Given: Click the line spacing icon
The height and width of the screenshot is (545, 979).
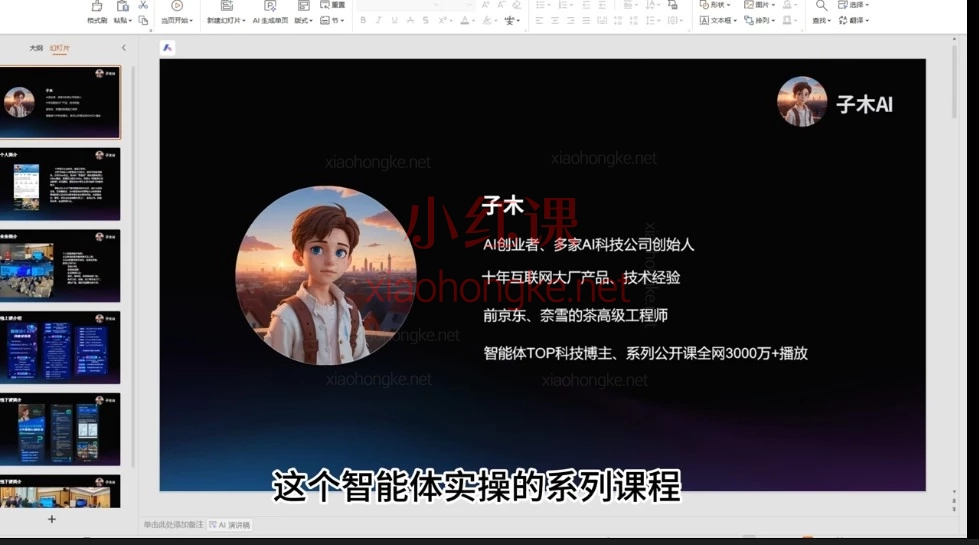Looking at the screenshot, I should click(x=650, y=21).
